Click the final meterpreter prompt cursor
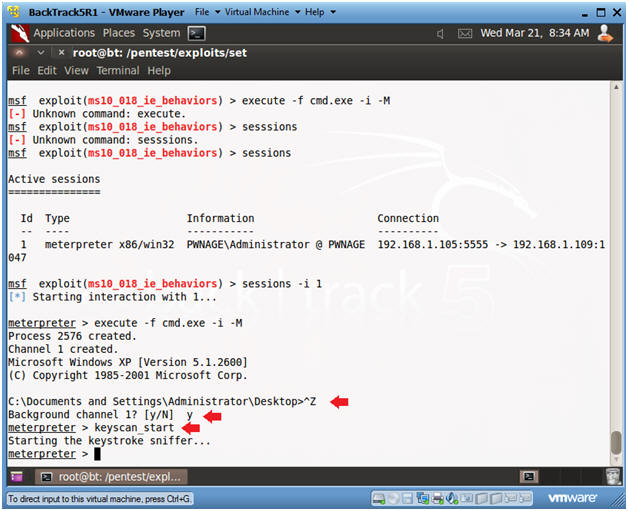Screen dimensions: 628x511 97,454
